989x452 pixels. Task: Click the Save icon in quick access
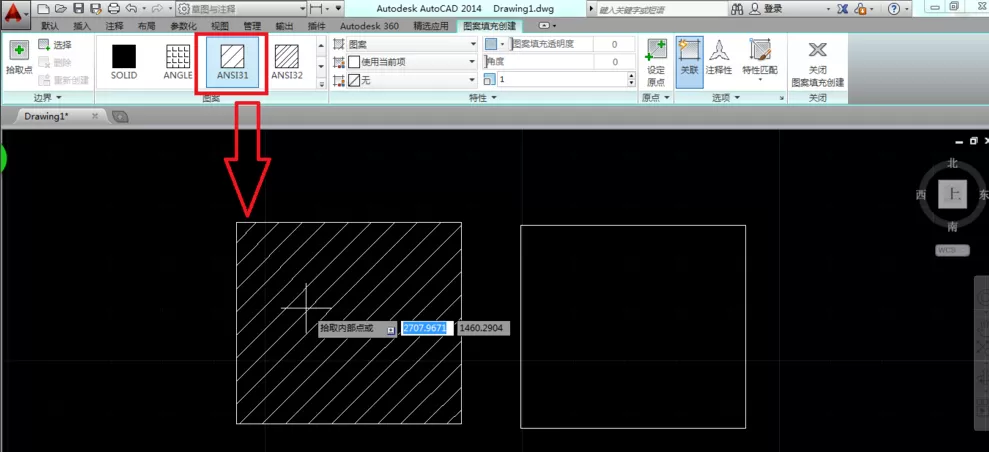coord(78,9)
